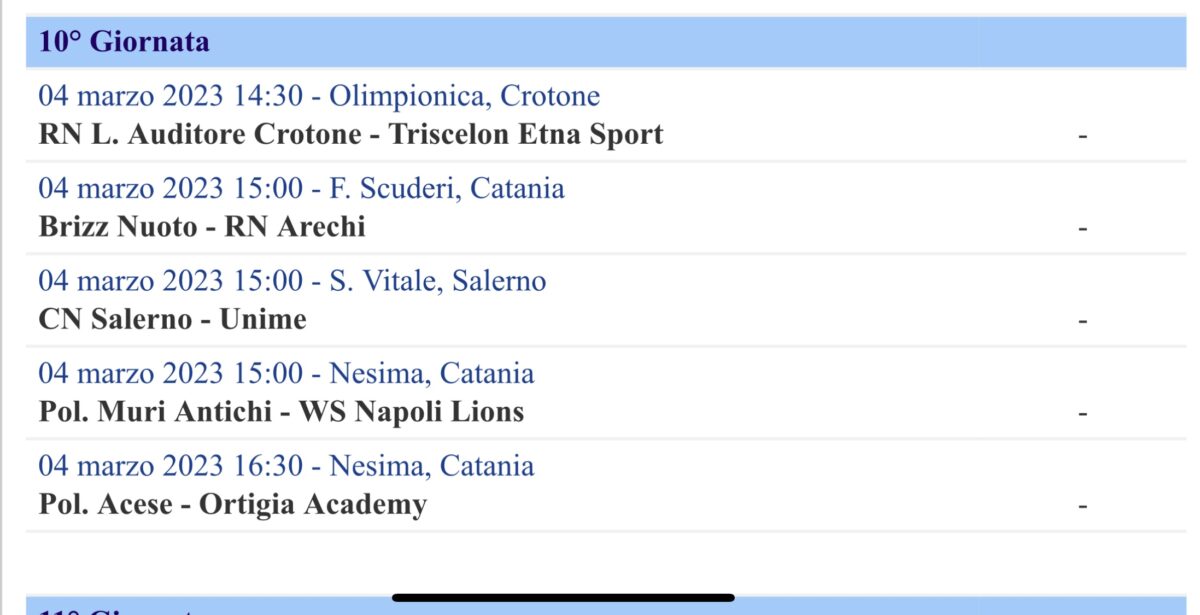Click the score dash for Brizz Nuoto match

tap(1082, 228)
